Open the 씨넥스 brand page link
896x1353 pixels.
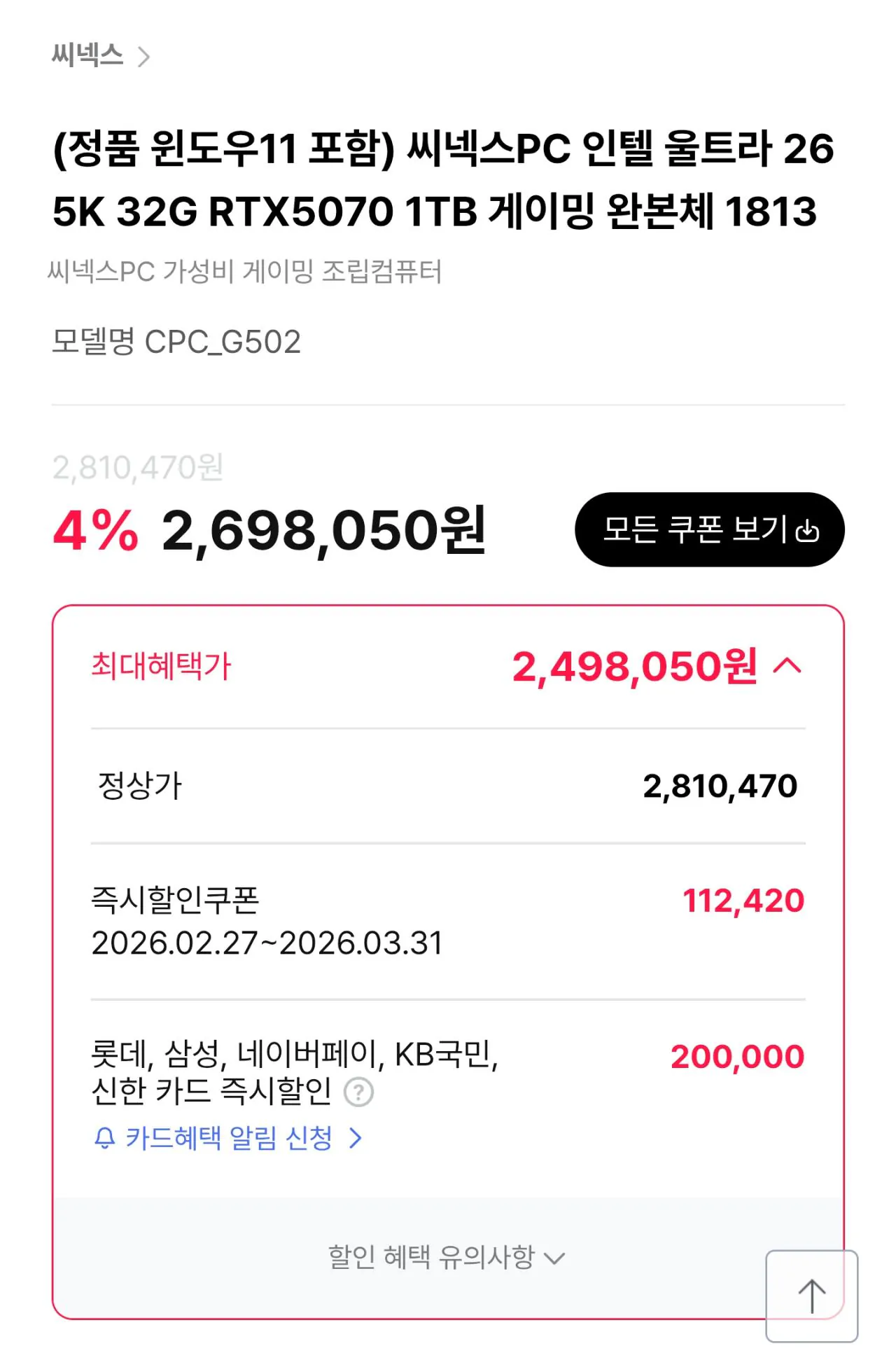[87, 55]
